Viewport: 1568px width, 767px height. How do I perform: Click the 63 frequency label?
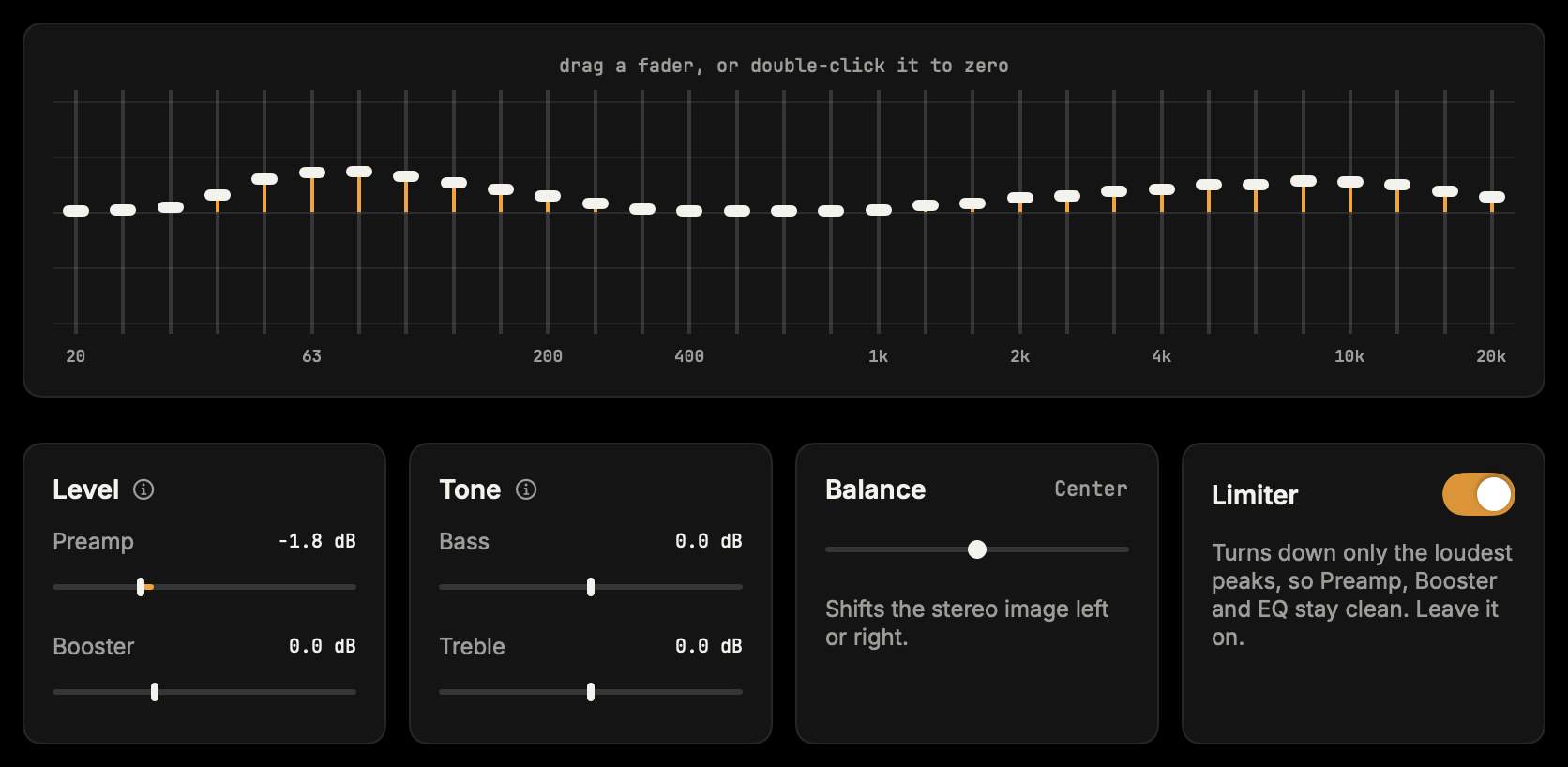(312, 356)
